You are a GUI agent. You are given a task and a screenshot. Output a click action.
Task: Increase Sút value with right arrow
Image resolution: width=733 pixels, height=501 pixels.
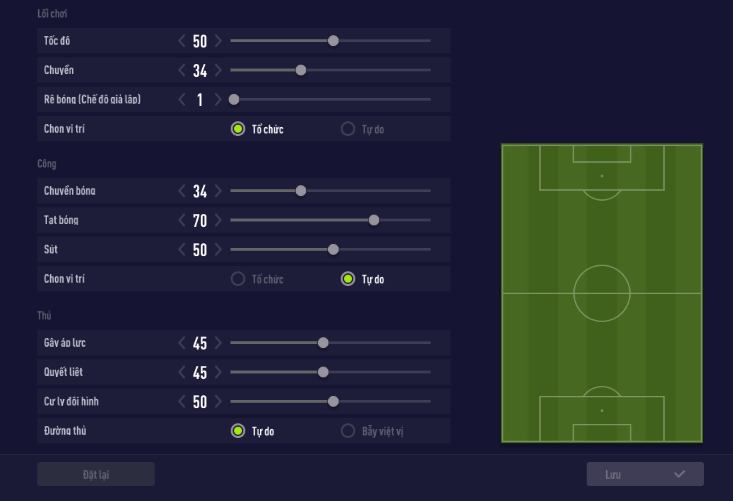[x=218, y=249]
